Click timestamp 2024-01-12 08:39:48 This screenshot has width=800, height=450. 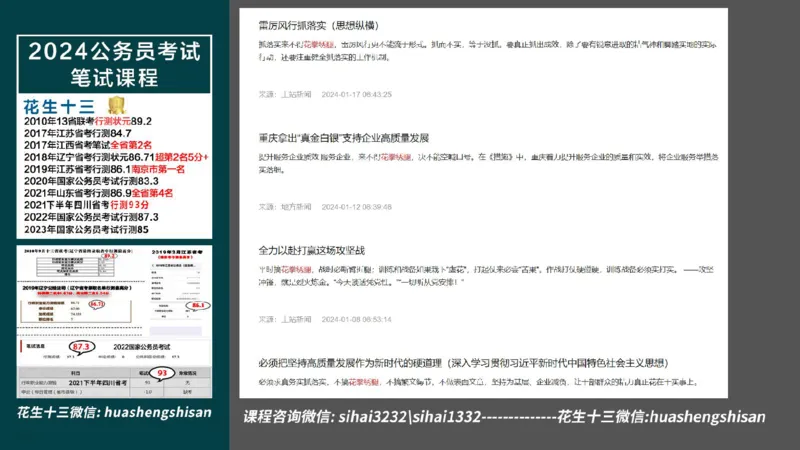pyautogui.click(x=357, y=207)
